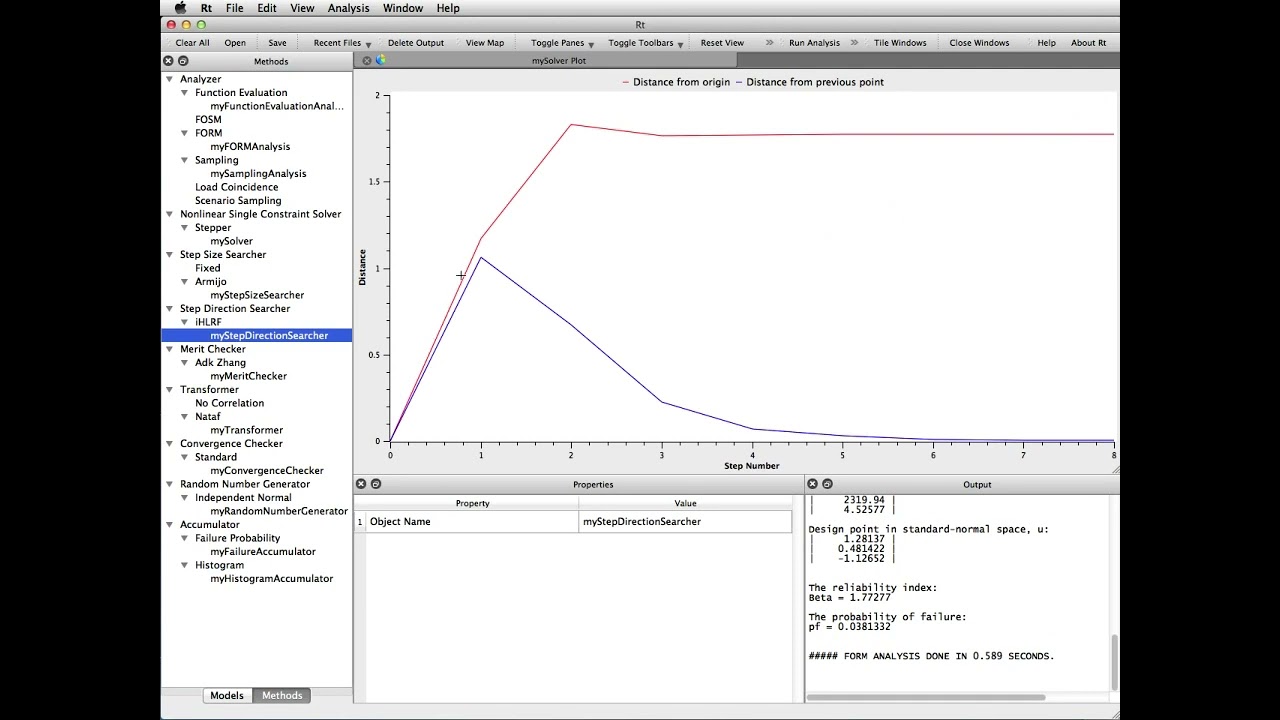The image size is (1280, 720).
Task: Click the Help toolbar button
Action: 1046,43
